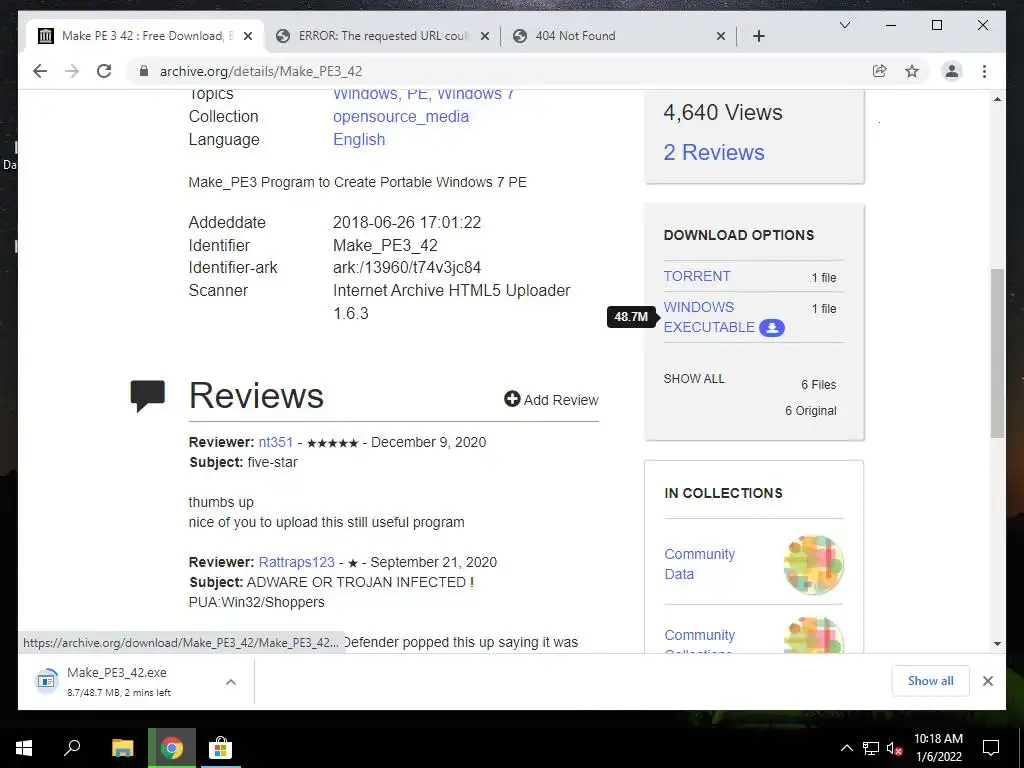Click ark:/13960/t74v3jc84 value

point(407,268)
